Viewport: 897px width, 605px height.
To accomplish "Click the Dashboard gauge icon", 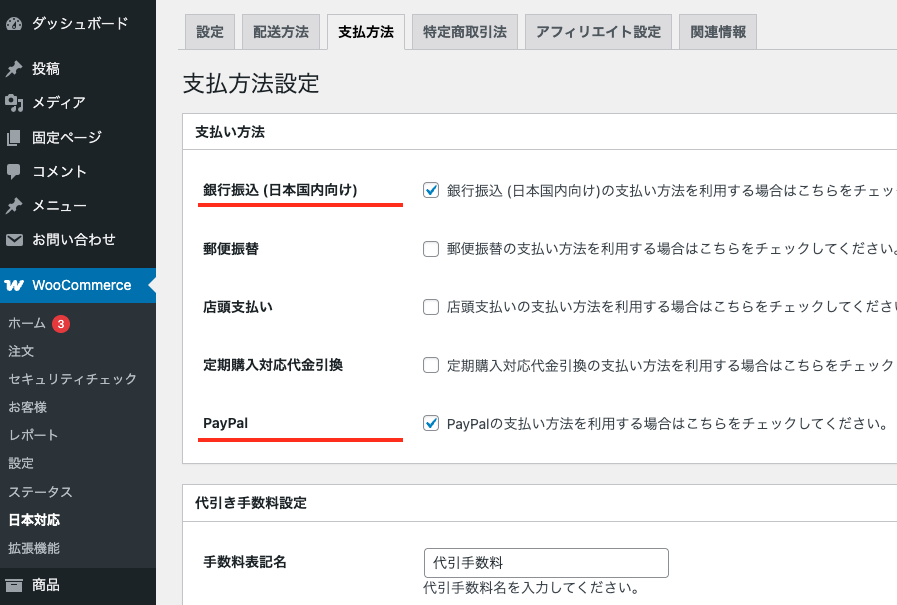I will (x=14, y=21).
